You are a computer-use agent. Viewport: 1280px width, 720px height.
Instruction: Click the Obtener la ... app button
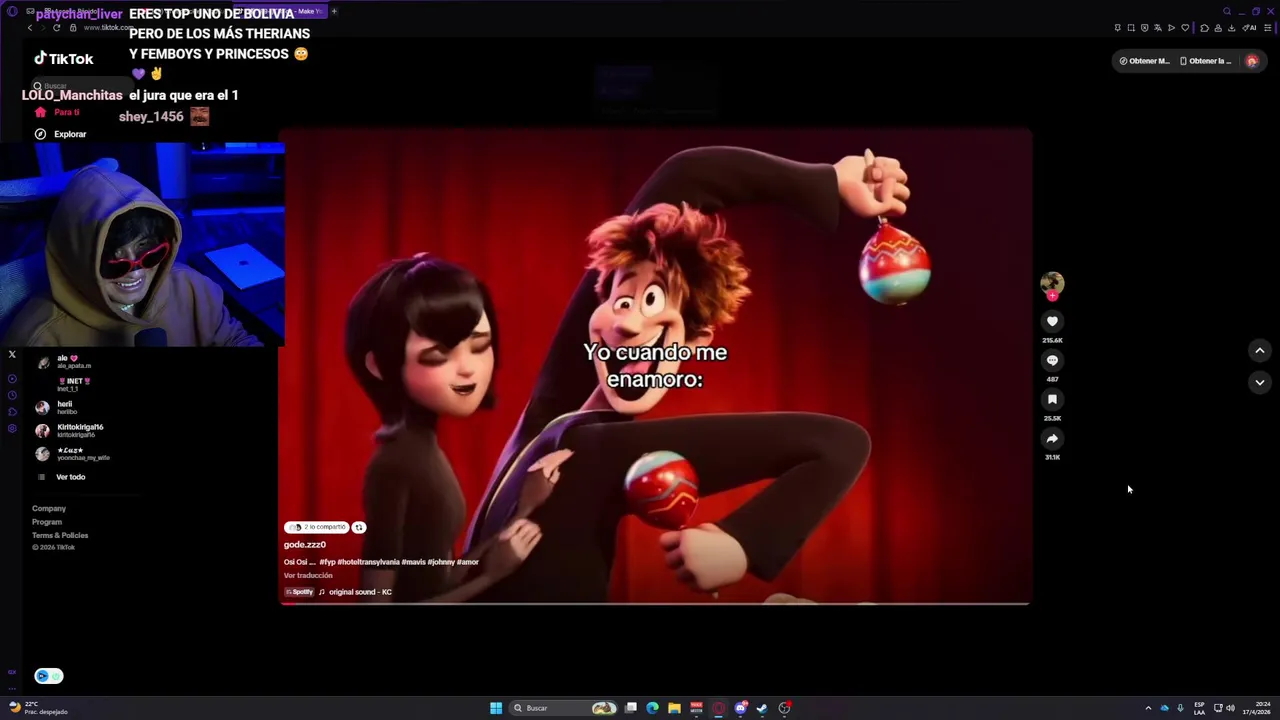tap(1205, 61)
